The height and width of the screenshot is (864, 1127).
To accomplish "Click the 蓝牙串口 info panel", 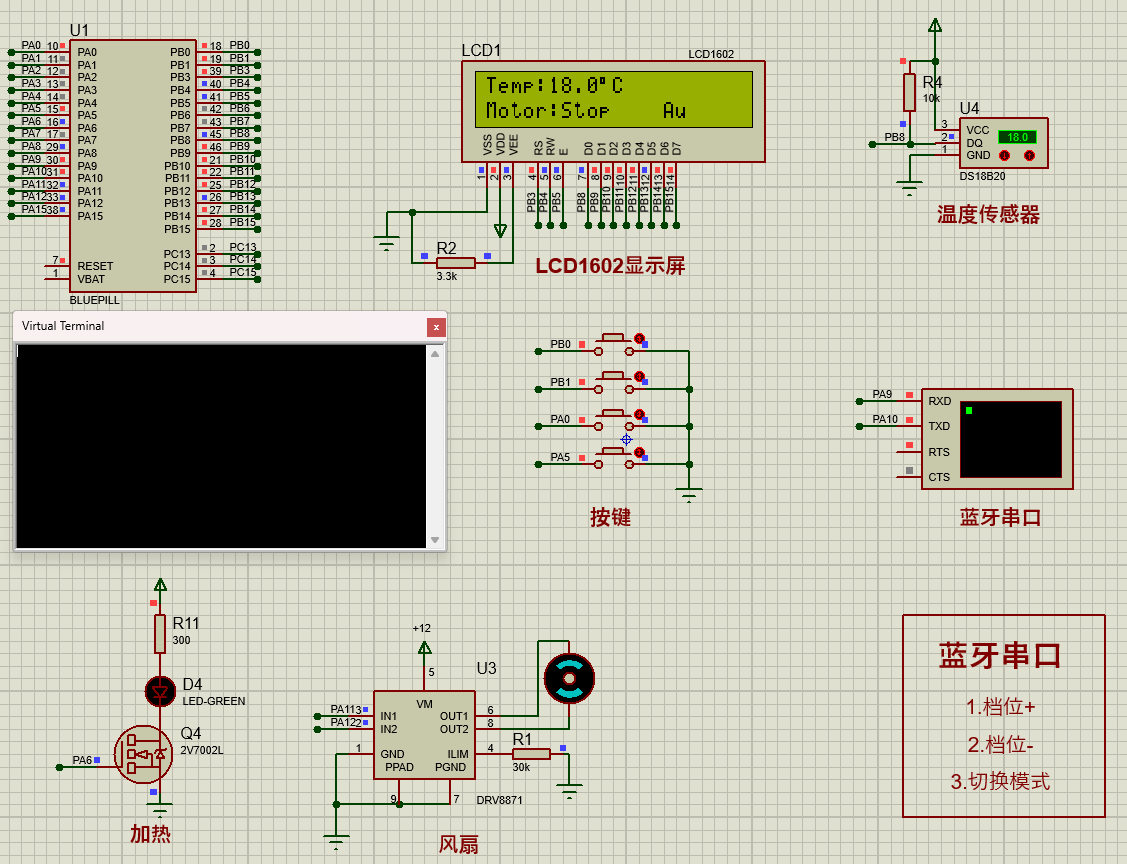I will 1003,715.
